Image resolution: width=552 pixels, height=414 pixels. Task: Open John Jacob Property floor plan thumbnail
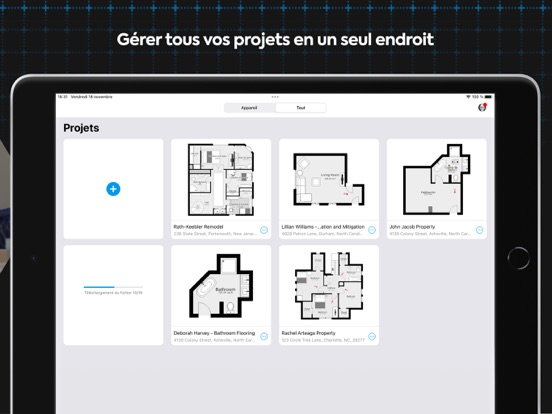(437, 180)
